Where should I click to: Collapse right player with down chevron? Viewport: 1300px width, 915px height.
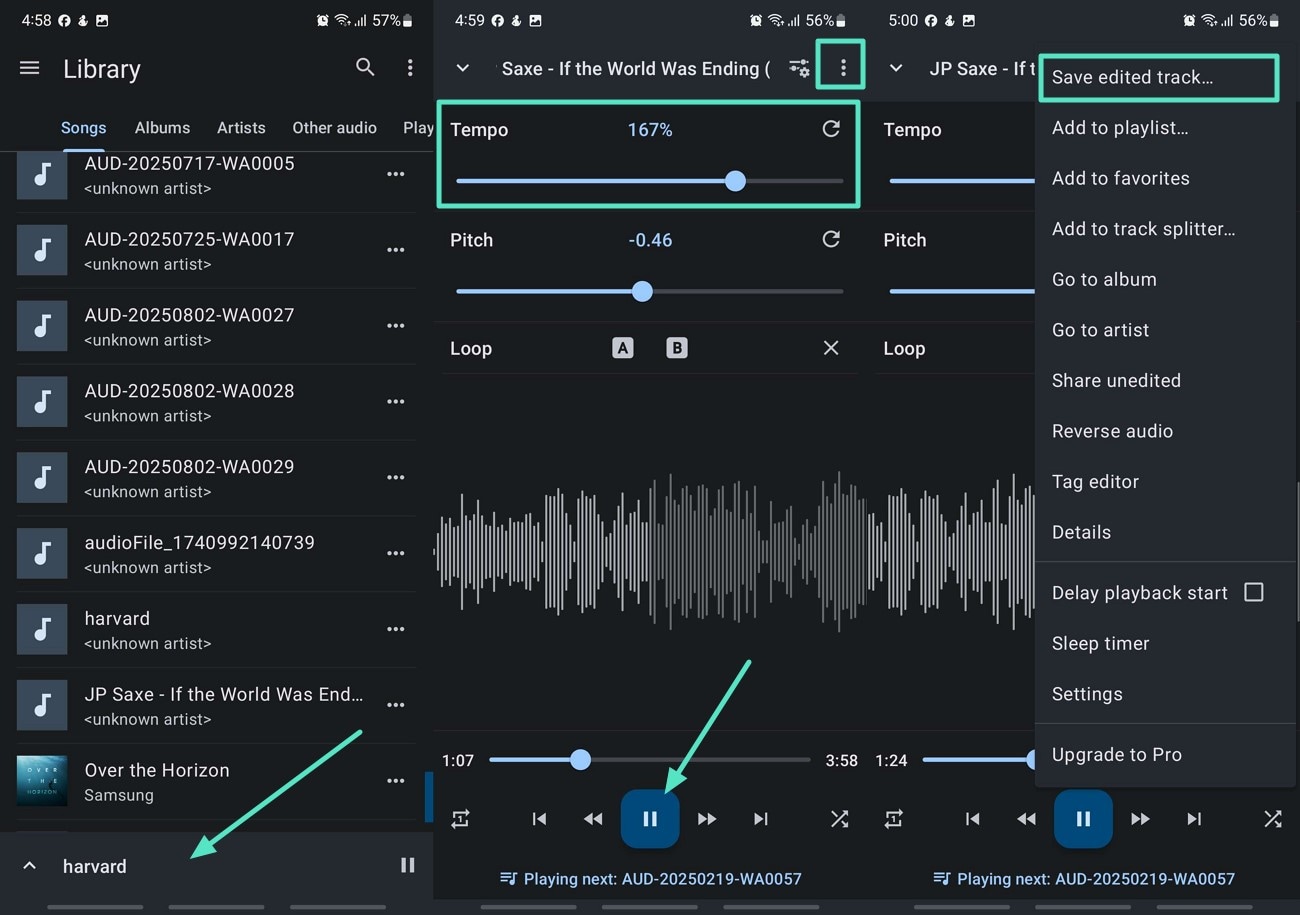(896, 68)
